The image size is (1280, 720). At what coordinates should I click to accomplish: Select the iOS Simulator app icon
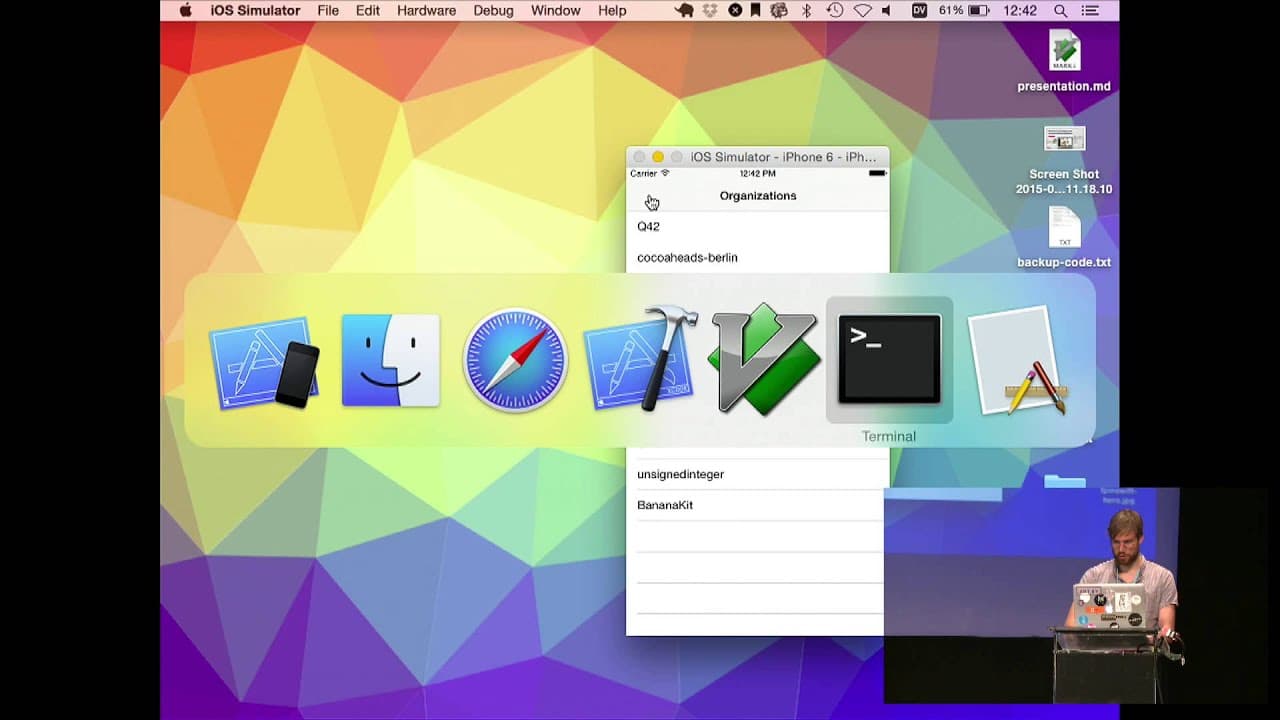(x=265, y=362)
